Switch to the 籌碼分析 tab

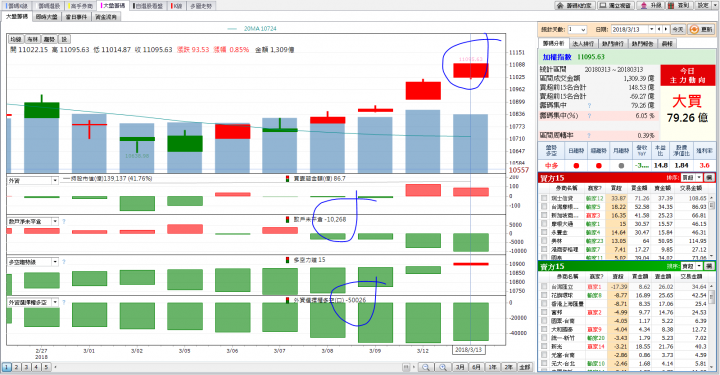pyautogui.click(x=553, y=43)
